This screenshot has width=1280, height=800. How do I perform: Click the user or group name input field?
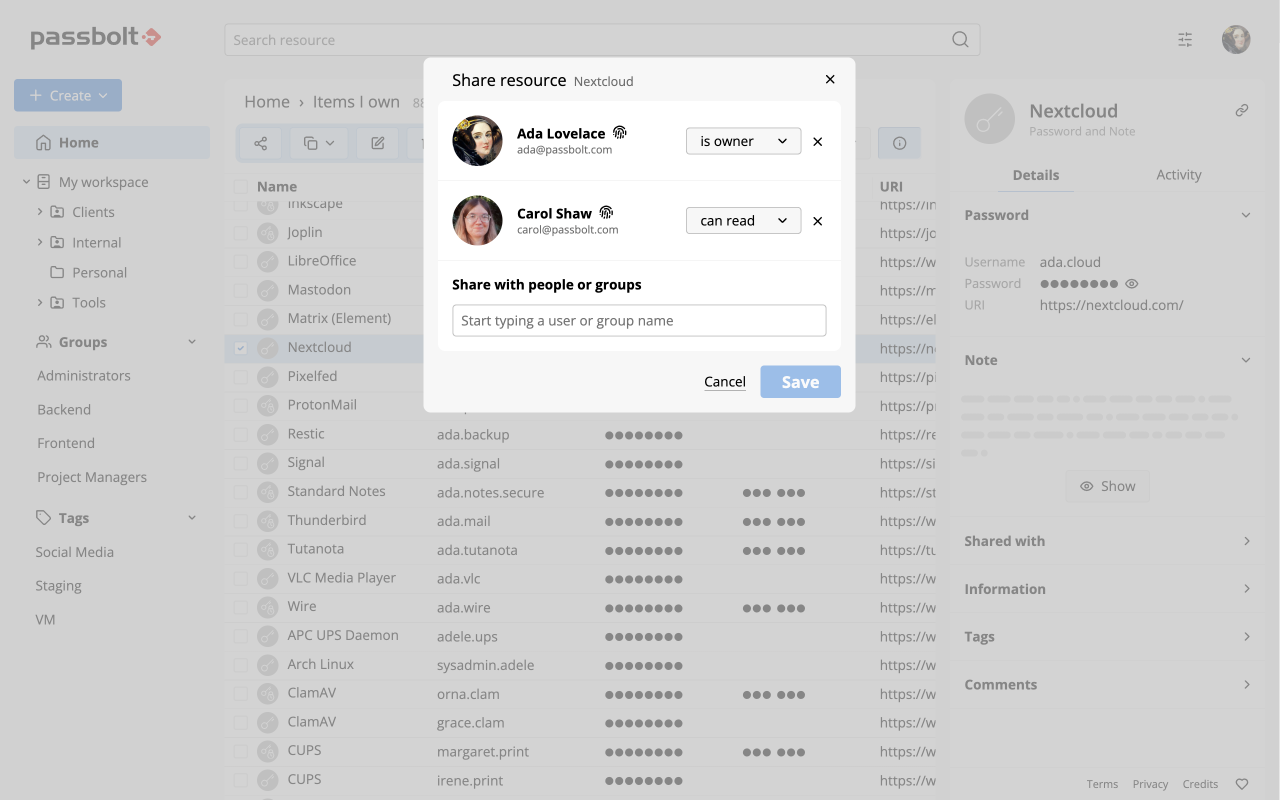(x=639, y=320)
